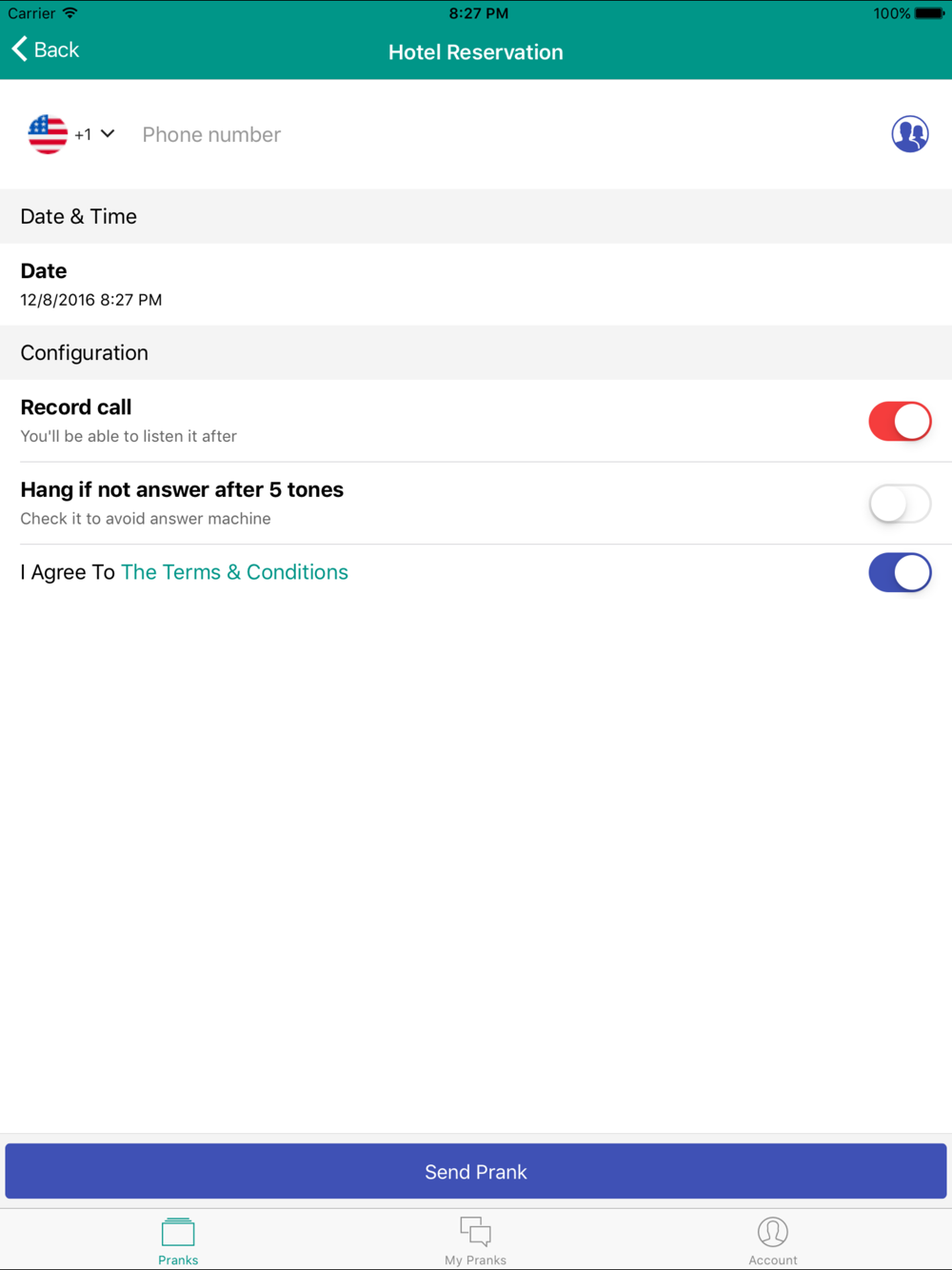
Task: Open the Account profile icon
Action: point(772,1232)
